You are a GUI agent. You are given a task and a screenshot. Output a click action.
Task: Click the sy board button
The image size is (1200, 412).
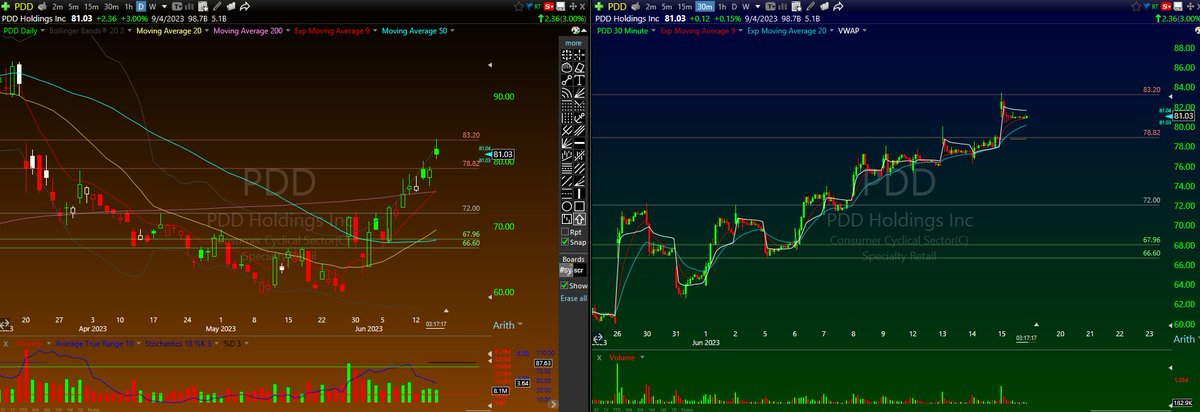click(566, 271)
